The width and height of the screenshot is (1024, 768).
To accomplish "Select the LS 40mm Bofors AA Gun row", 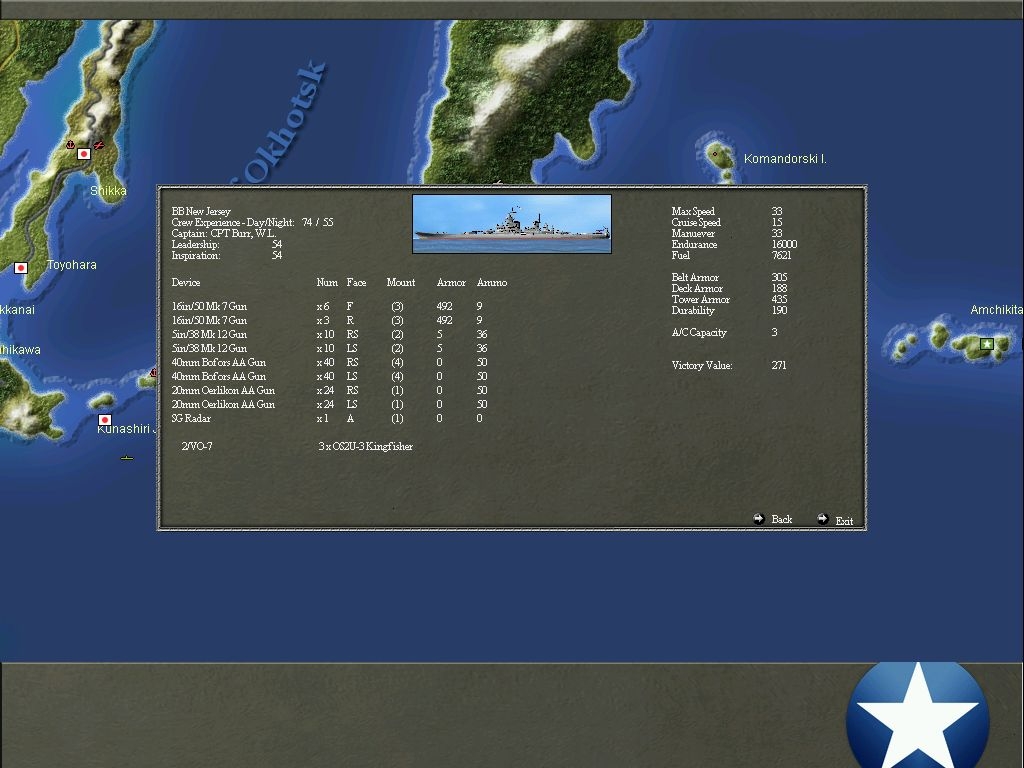I will [329, 376].
